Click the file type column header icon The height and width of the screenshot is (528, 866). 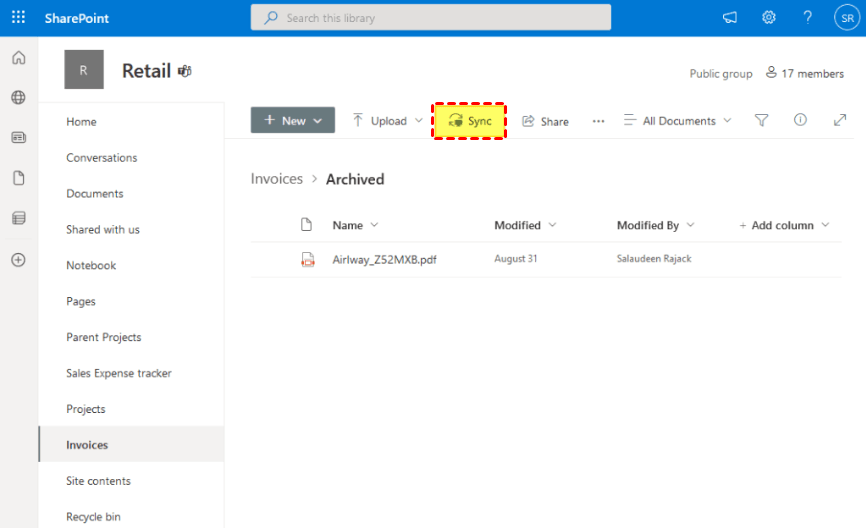click(307, 224)
